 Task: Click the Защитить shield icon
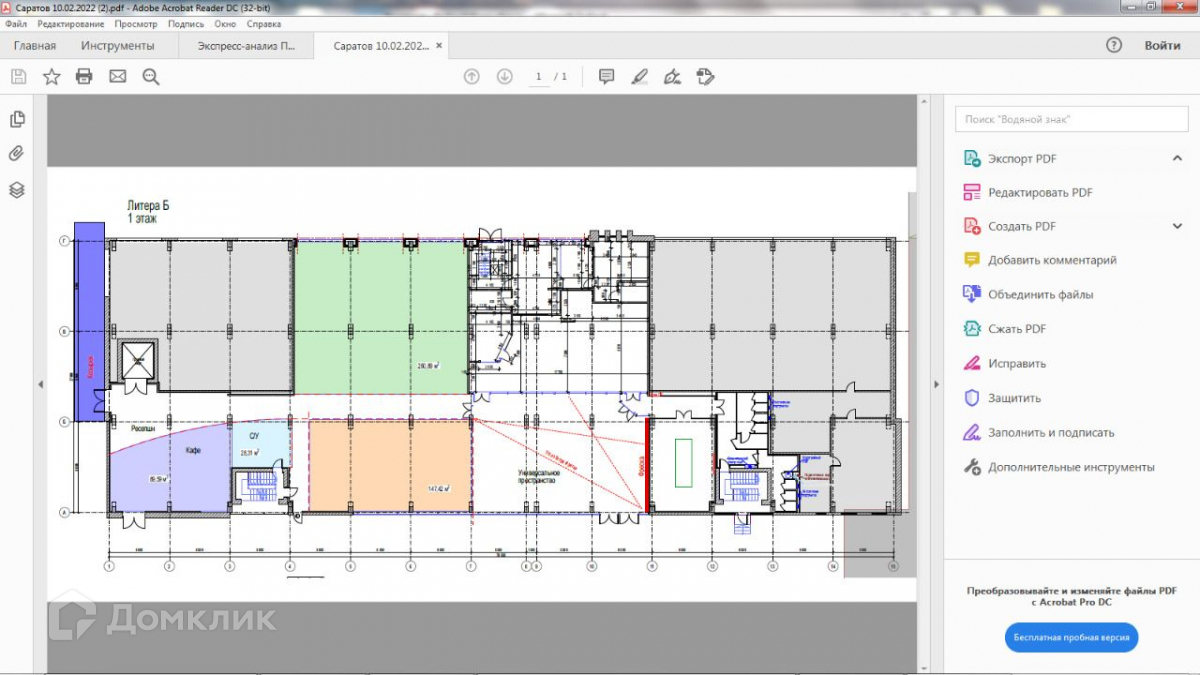971,398
